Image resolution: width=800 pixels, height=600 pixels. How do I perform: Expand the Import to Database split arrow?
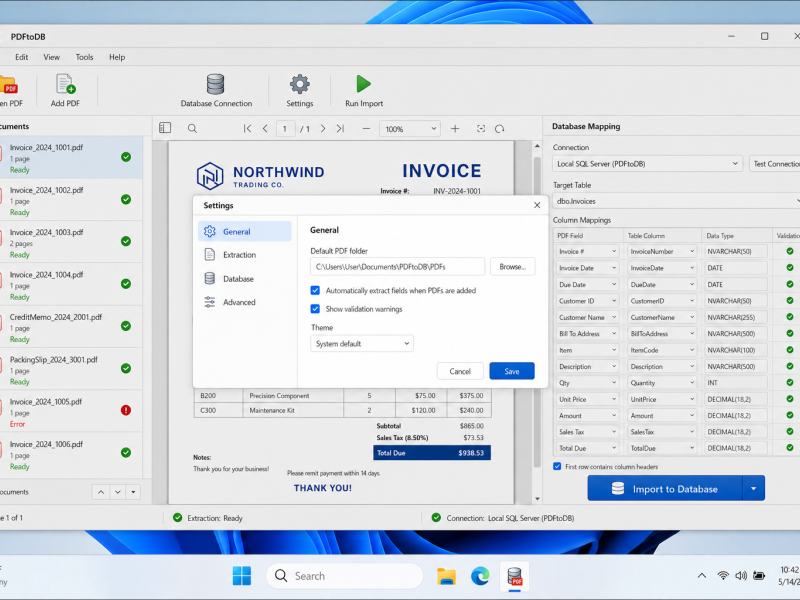pyautogui.click(x=754, y=488)
